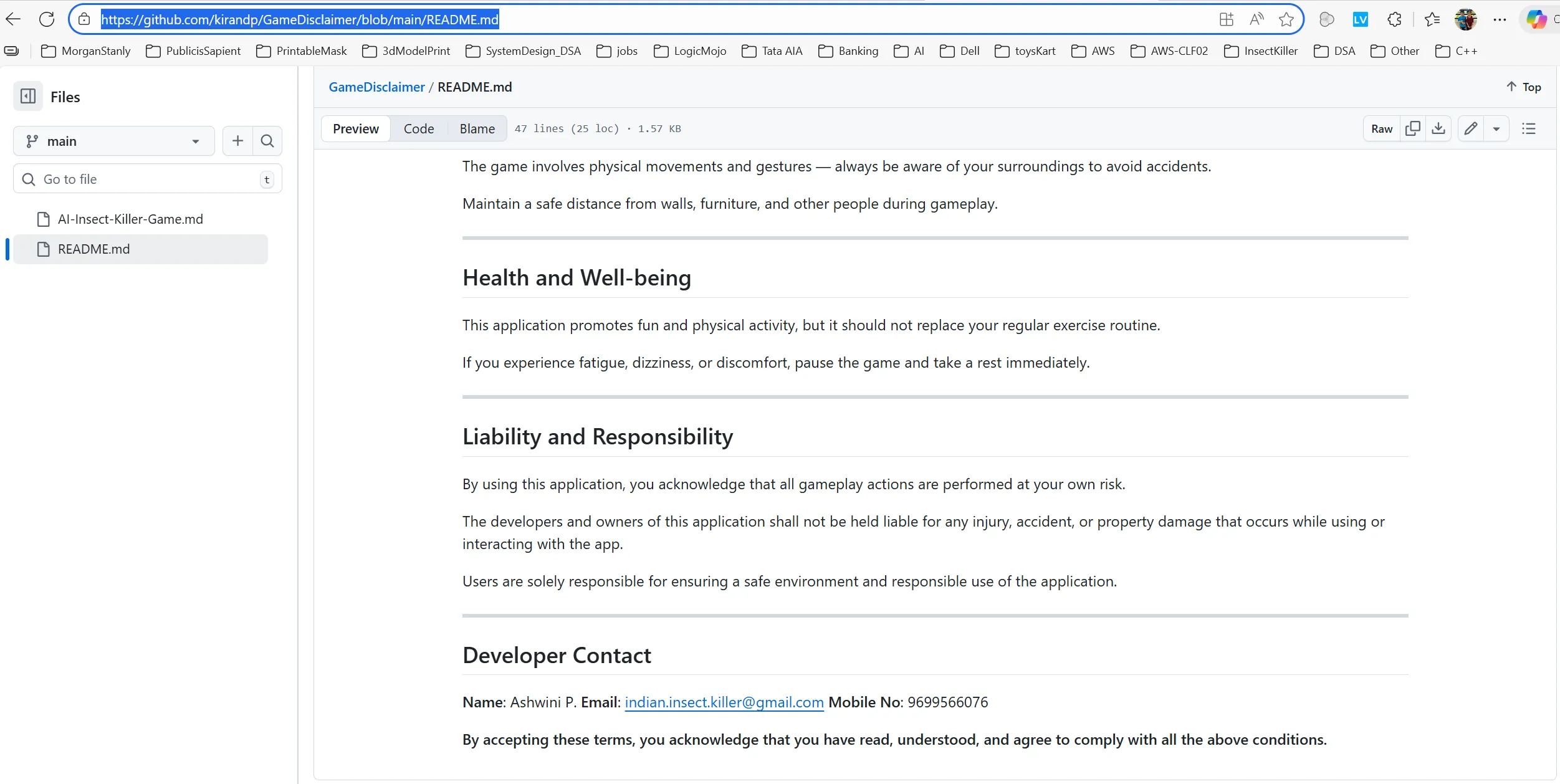View site information lock icon in address bar
Screen dimensions: 1560x784
pos(84,19)
